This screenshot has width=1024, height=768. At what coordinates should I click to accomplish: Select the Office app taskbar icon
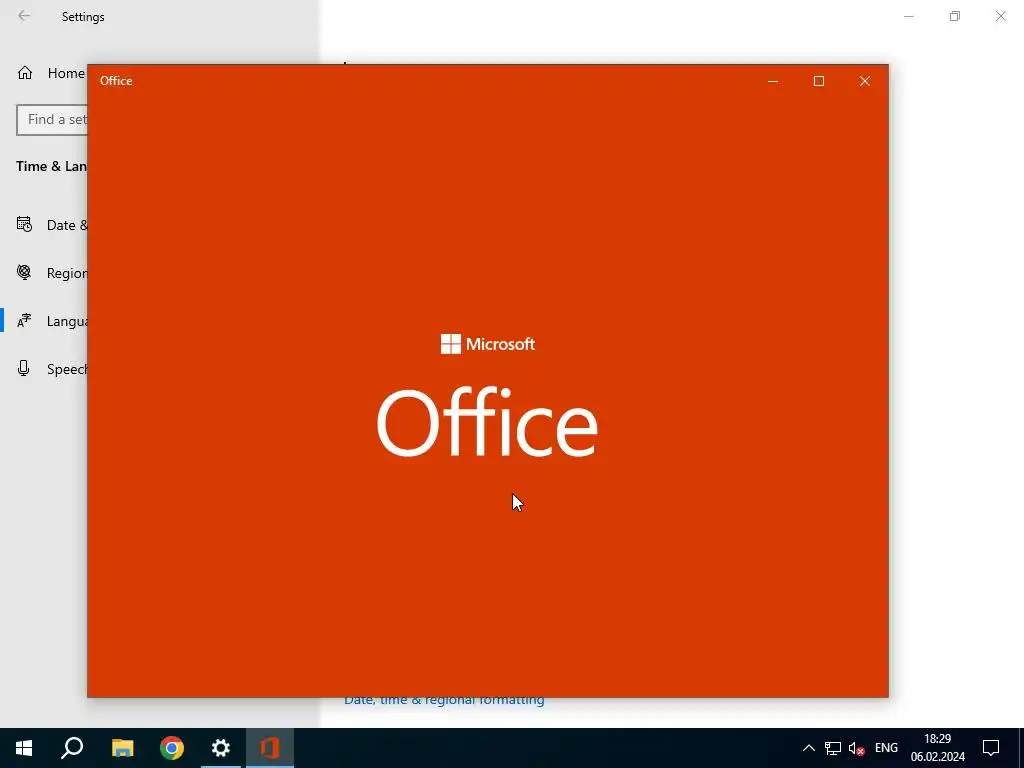click(x=270, y=748)
